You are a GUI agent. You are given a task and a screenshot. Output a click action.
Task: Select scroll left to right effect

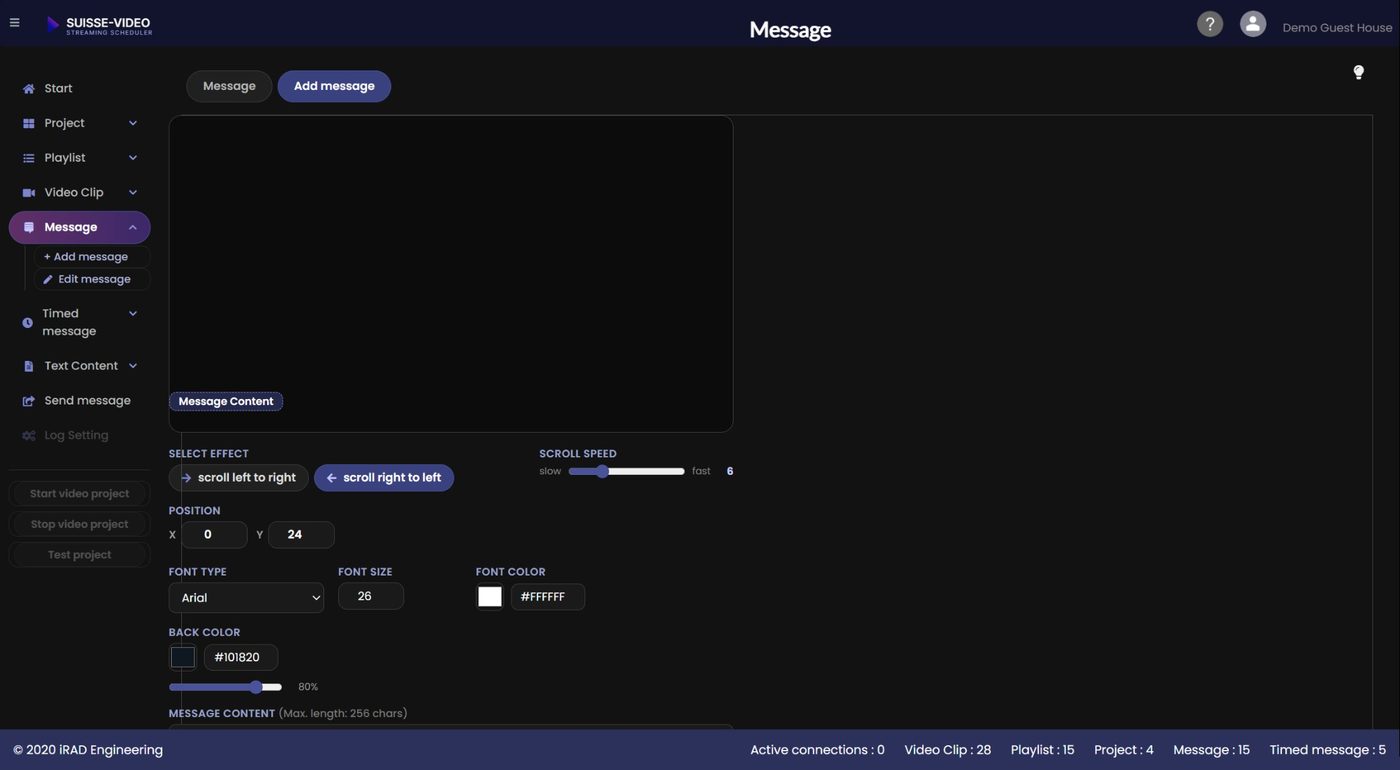pos(238,478)
